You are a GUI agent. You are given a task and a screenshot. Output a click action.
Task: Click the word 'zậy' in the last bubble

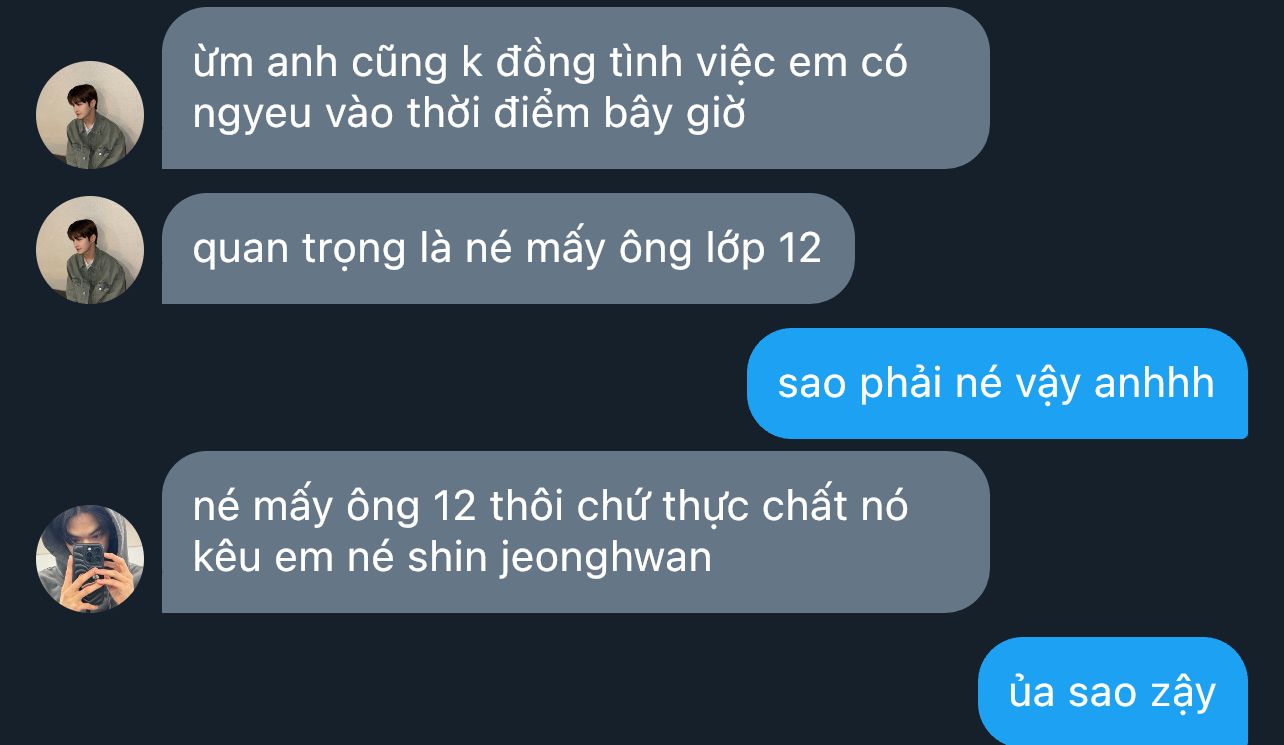point(1181,693)
